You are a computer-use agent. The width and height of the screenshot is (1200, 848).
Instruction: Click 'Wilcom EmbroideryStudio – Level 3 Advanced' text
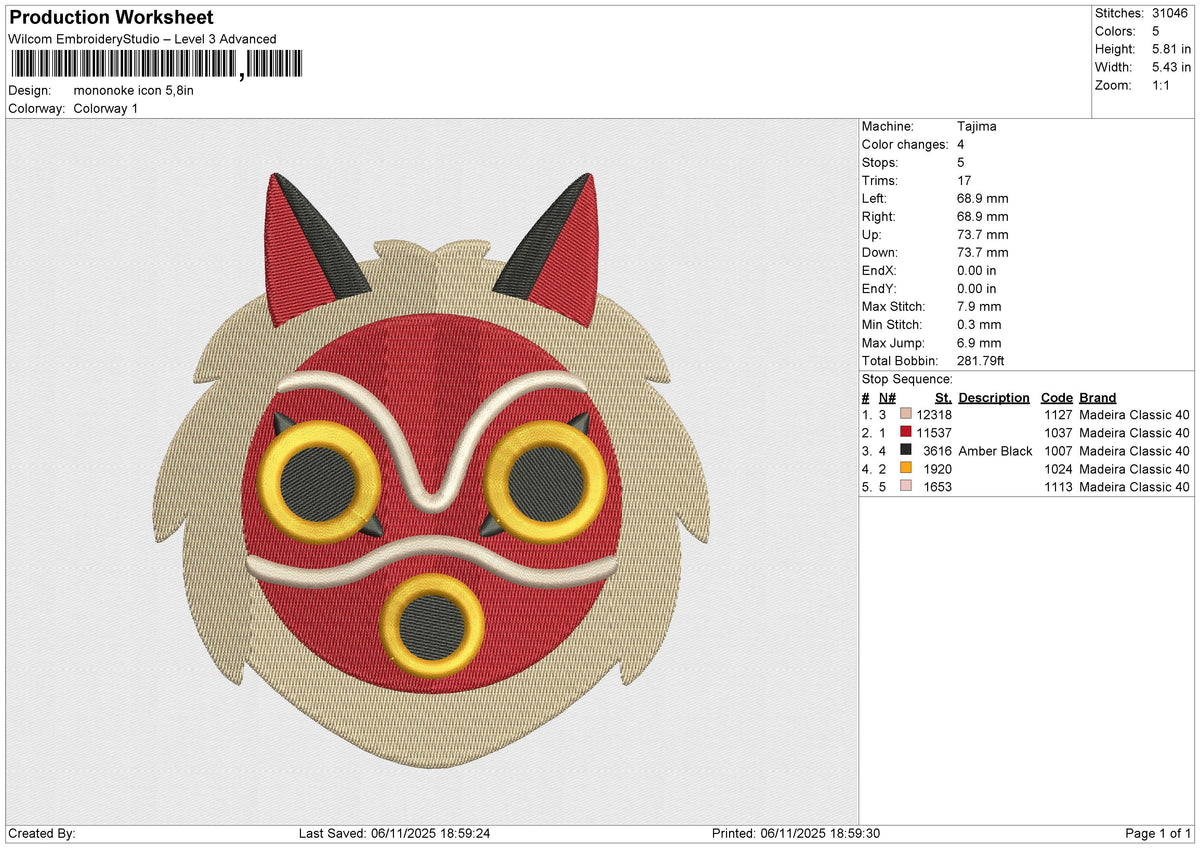pos(142,39)
